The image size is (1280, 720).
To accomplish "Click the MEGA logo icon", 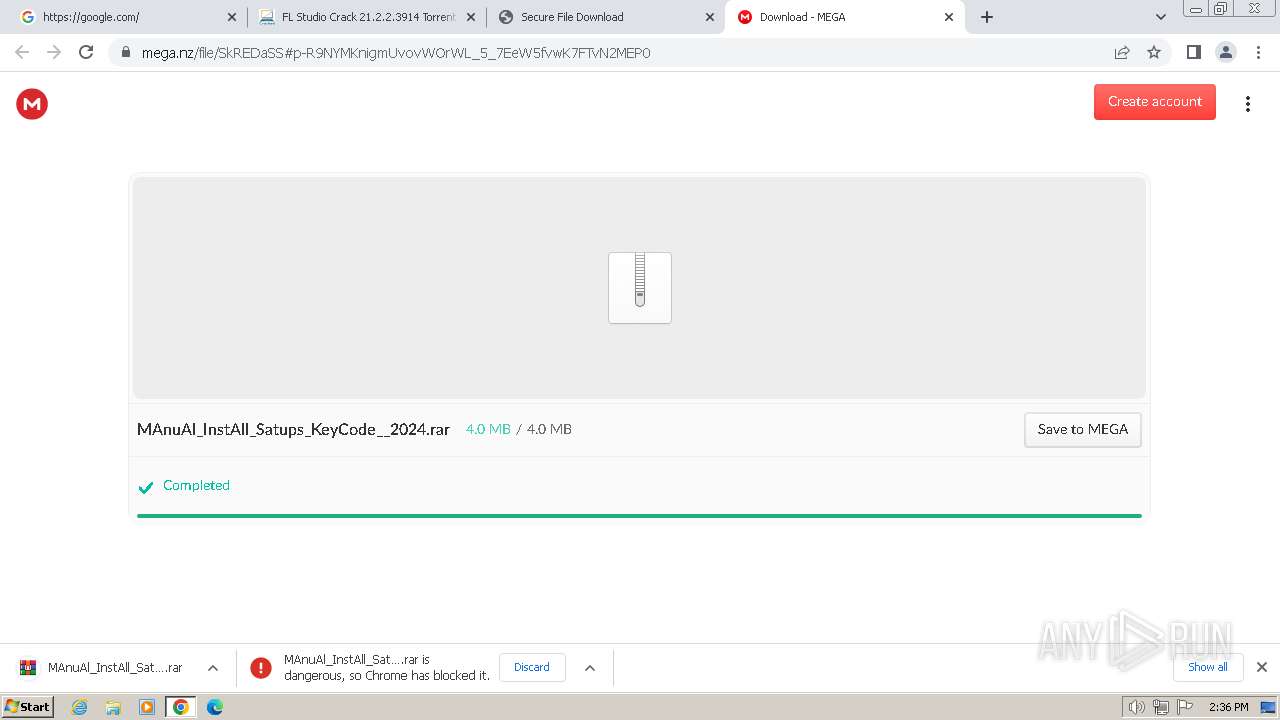I will tap(32, 103).
